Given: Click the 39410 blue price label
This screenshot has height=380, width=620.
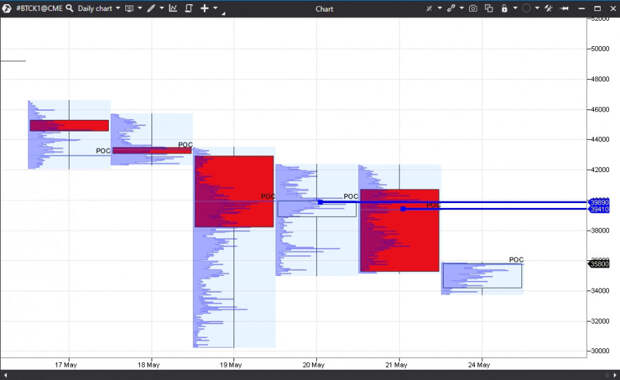Looking at the screenshot, I should (x=599, y=209).
